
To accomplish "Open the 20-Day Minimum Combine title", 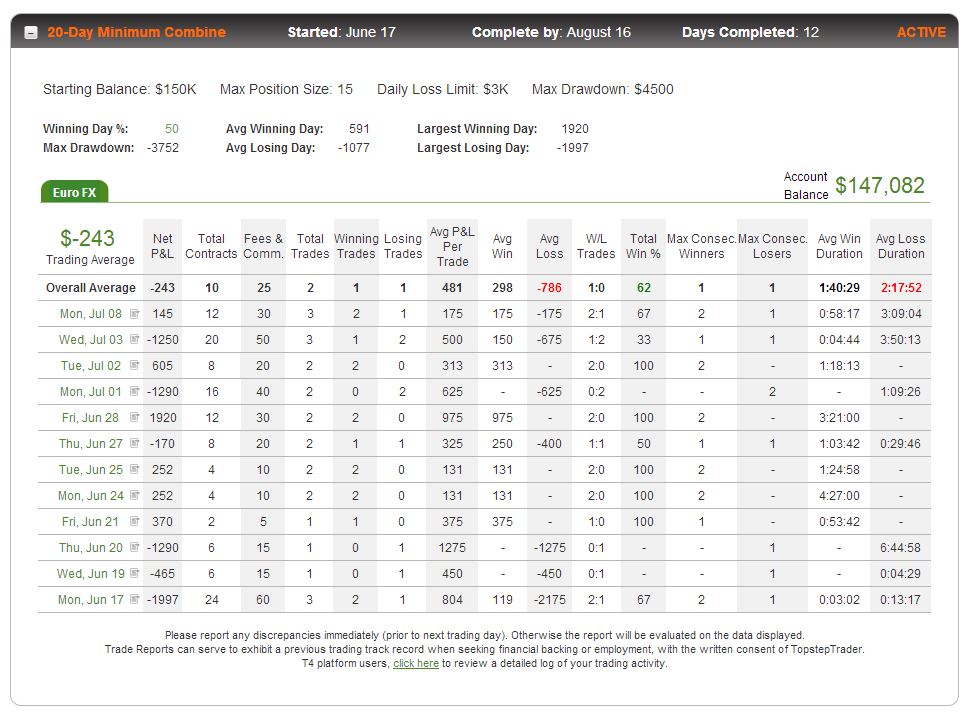I will coord(137,32).
